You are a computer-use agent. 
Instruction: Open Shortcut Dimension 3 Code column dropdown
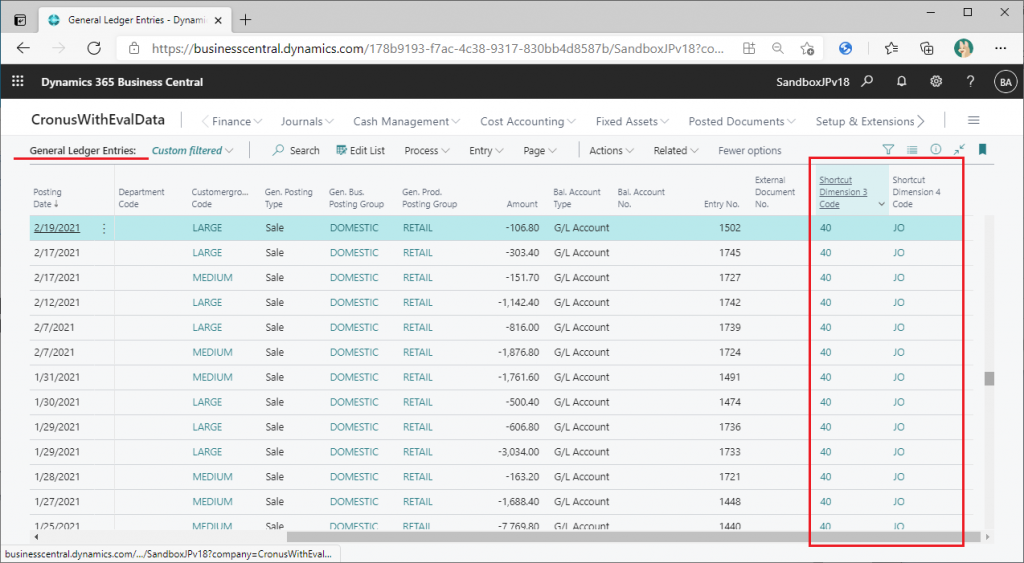(x=882, y=204)
